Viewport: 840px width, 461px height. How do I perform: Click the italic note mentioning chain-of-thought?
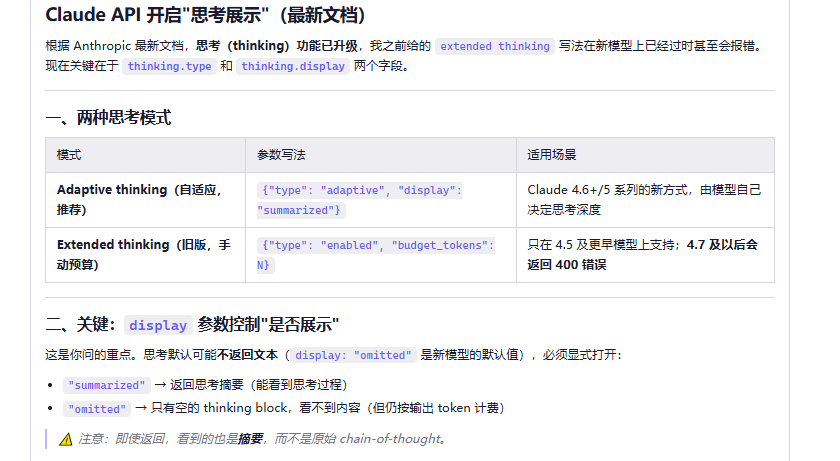(262, 439)
